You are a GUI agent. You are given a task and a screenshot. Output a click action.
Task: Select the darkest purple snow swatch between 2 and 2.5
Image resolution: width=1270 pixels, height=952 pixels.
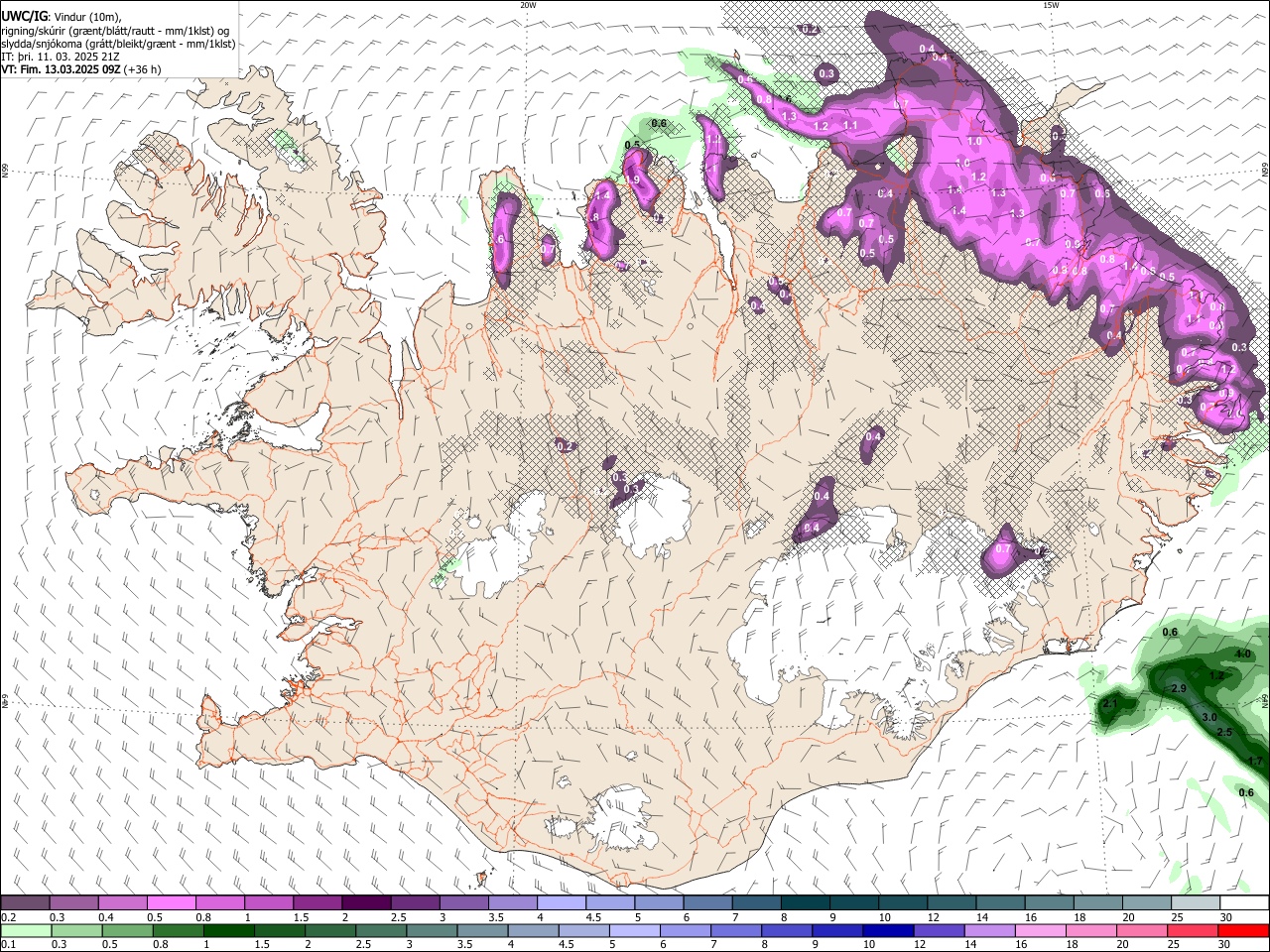365,903
